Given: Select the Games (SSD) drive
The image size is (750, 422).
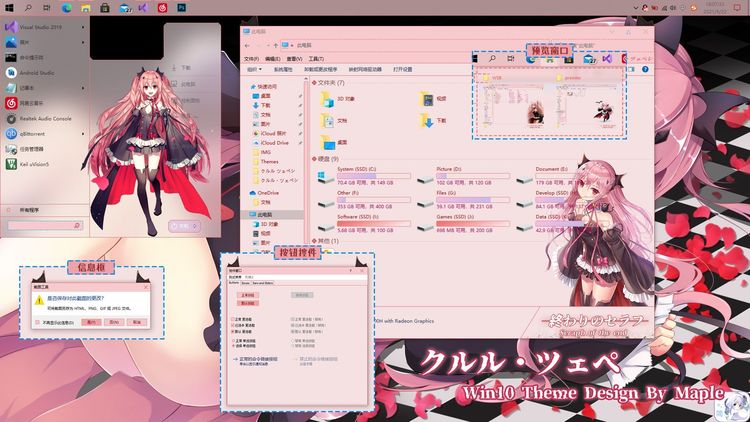Looking at the screenshot, I should pos(463,223).
